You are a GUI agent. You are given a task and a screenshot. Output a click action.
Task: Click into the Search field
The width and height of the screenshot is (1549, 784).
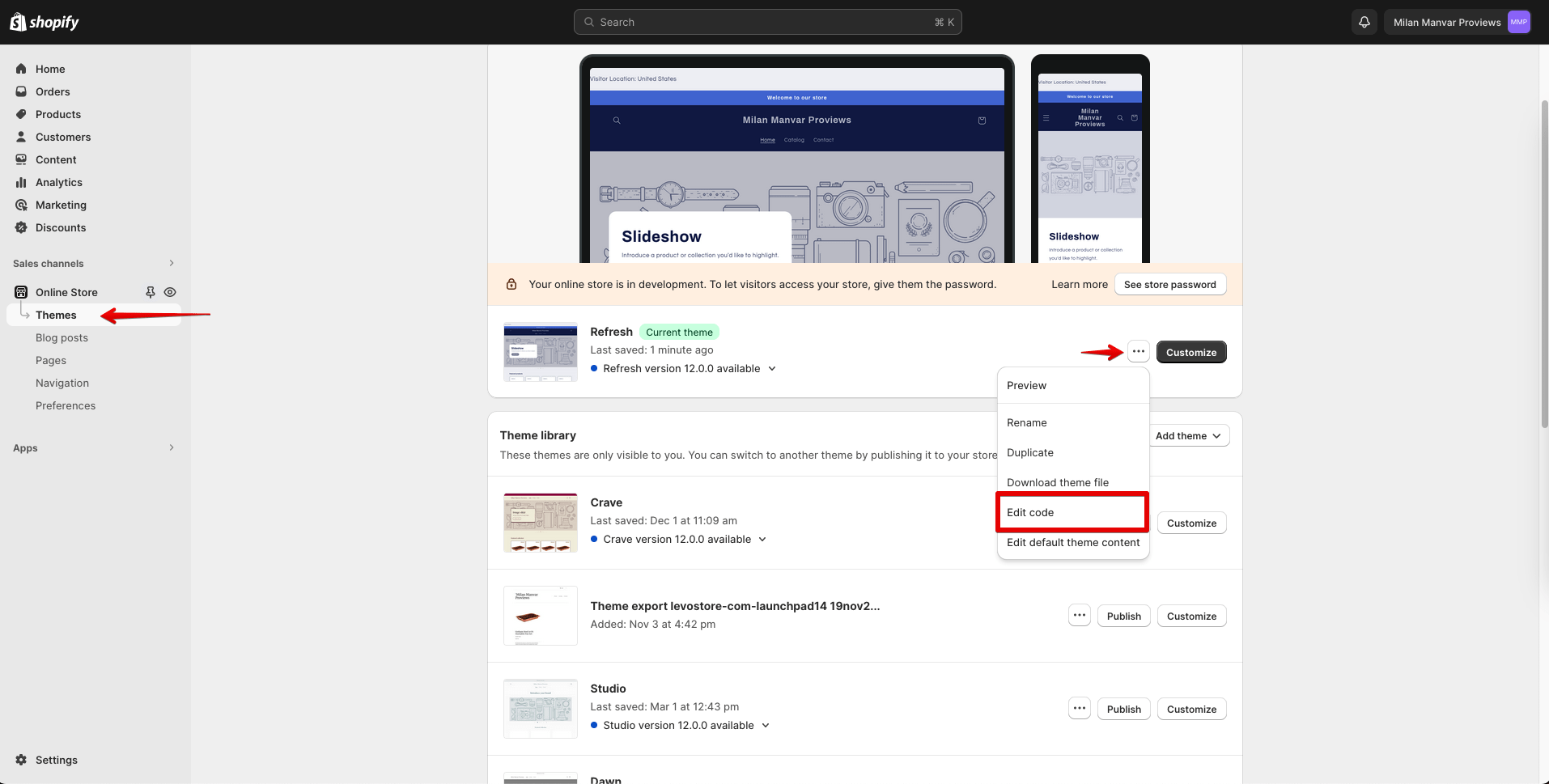767,22
